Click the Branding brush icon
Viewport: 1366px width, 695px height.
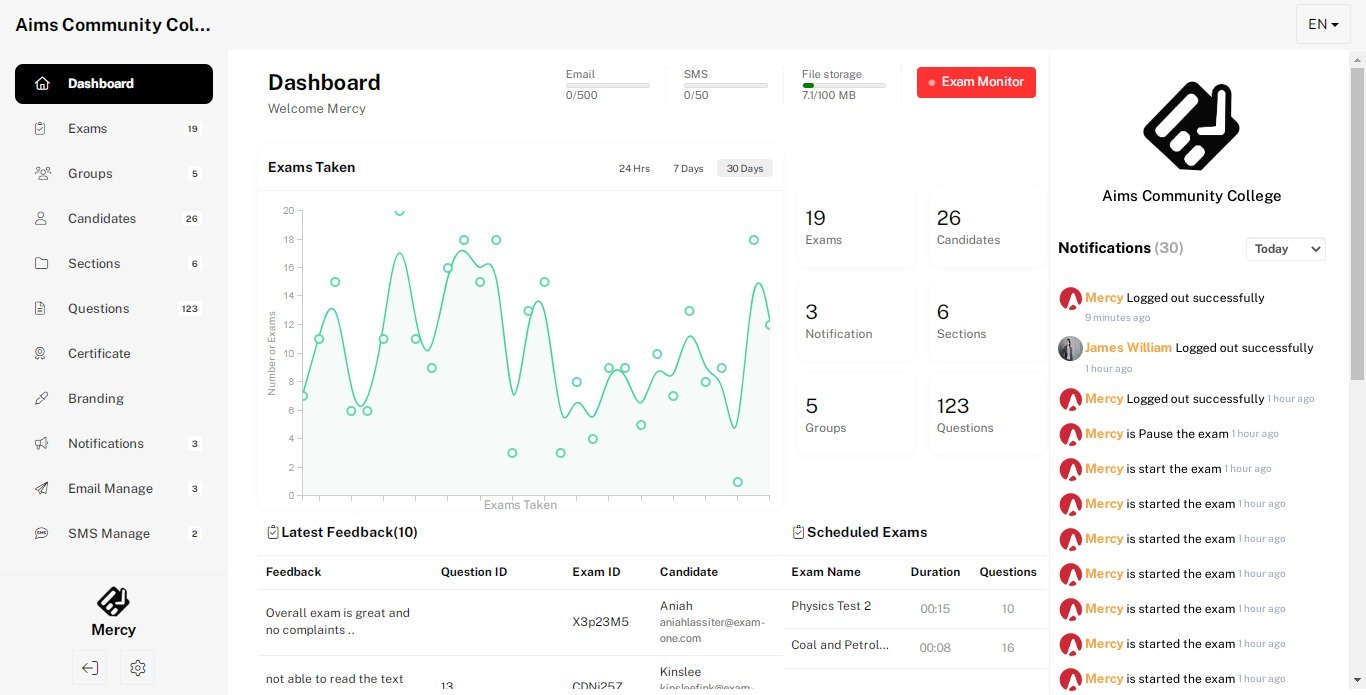click(x=41, y=399)
